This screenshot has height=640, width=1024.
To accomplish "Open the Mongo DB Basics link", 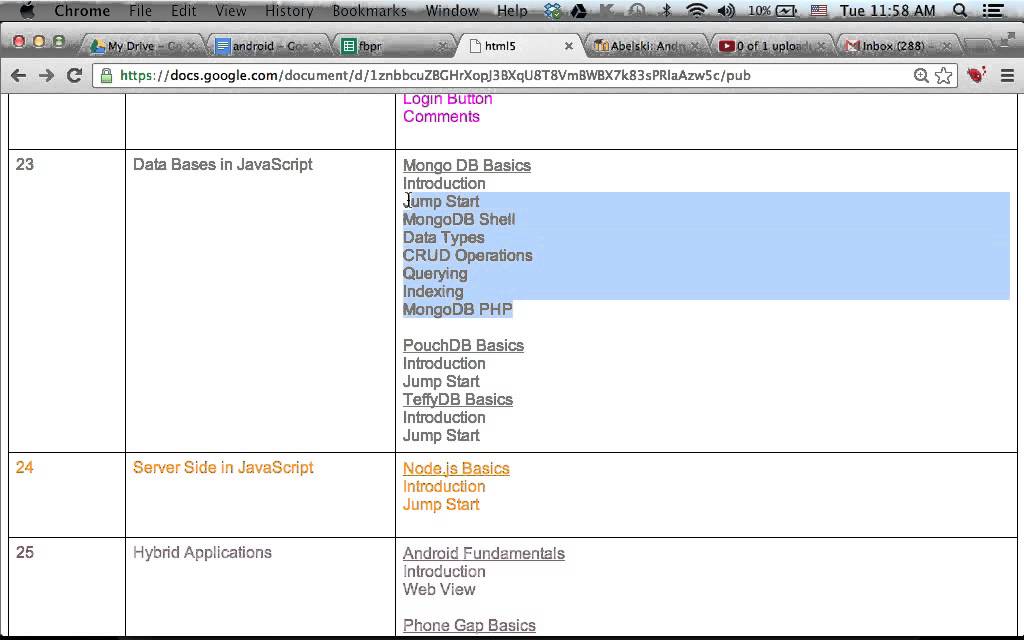I will 466,166.
